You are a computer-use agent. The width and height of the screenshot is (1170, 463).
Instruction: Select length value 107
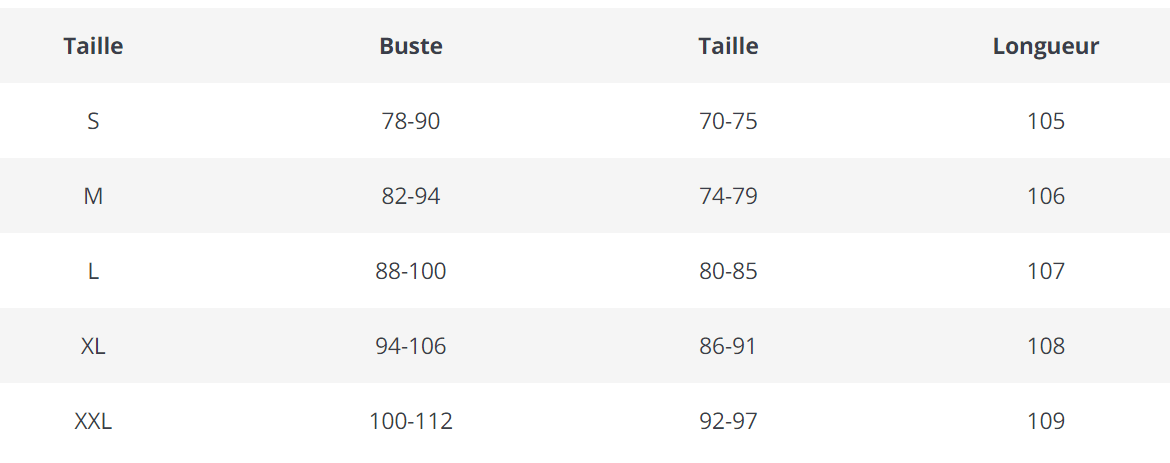tap(1045, 271)
